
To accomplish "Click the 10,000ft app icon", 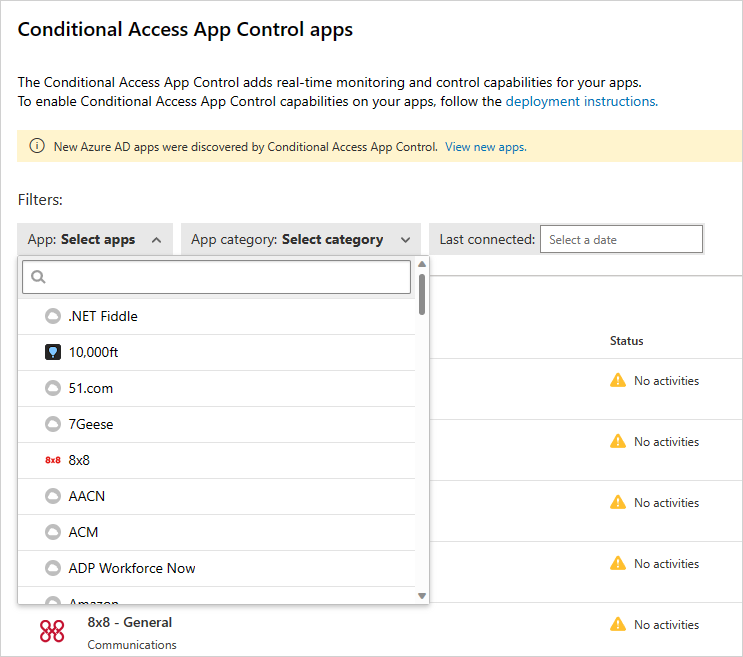I will point(53,352).
